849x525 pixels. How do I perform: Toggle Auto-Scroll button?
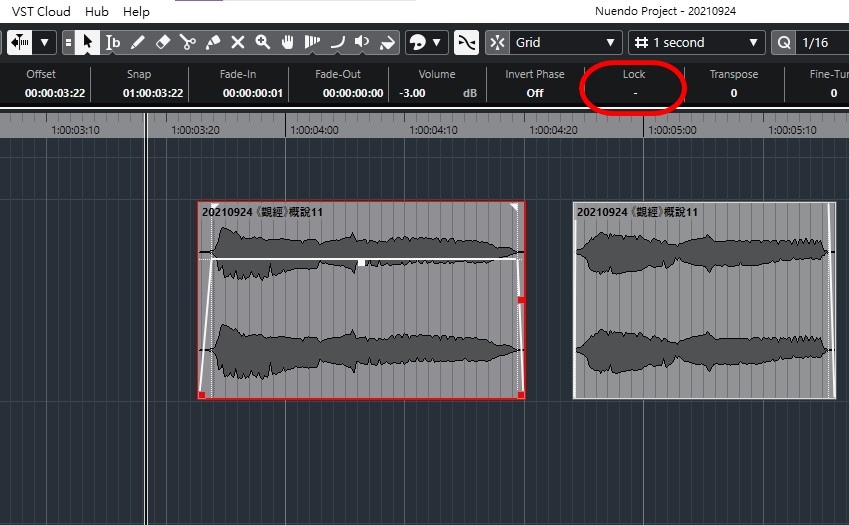coord(19,42)
